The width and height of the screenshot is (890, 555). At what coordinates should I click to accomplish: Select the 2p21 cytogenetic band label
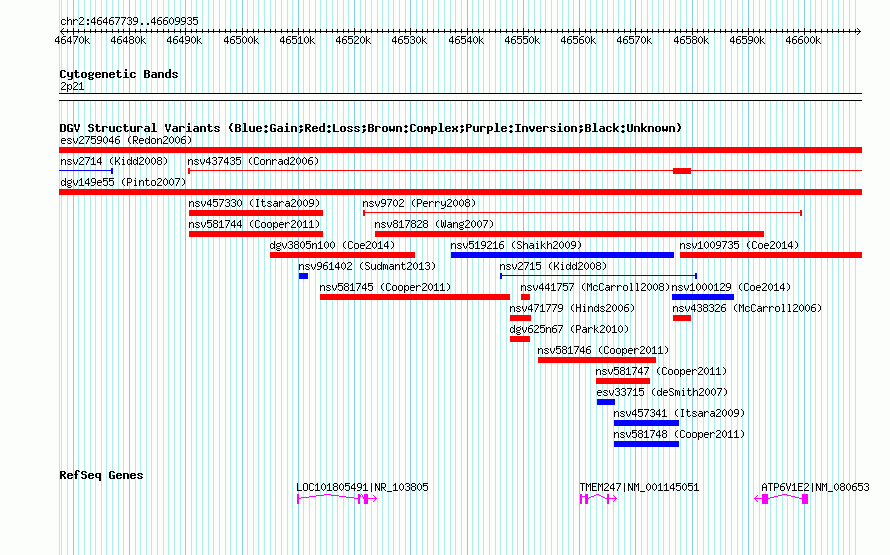click(72, 87)
